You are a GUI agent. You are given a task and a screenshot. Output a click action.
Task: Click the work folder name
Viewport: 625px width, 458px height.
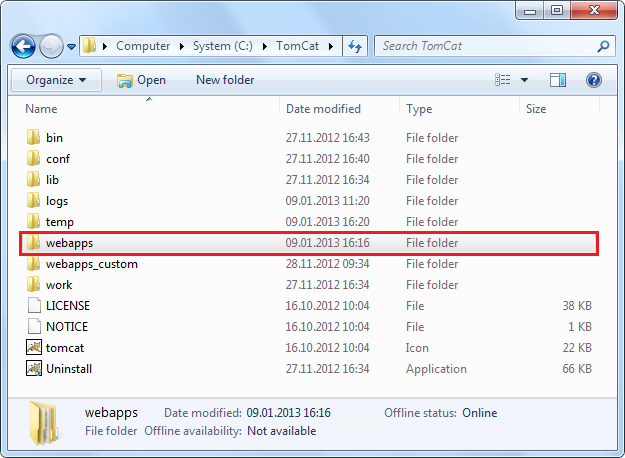tap(59, 285)
